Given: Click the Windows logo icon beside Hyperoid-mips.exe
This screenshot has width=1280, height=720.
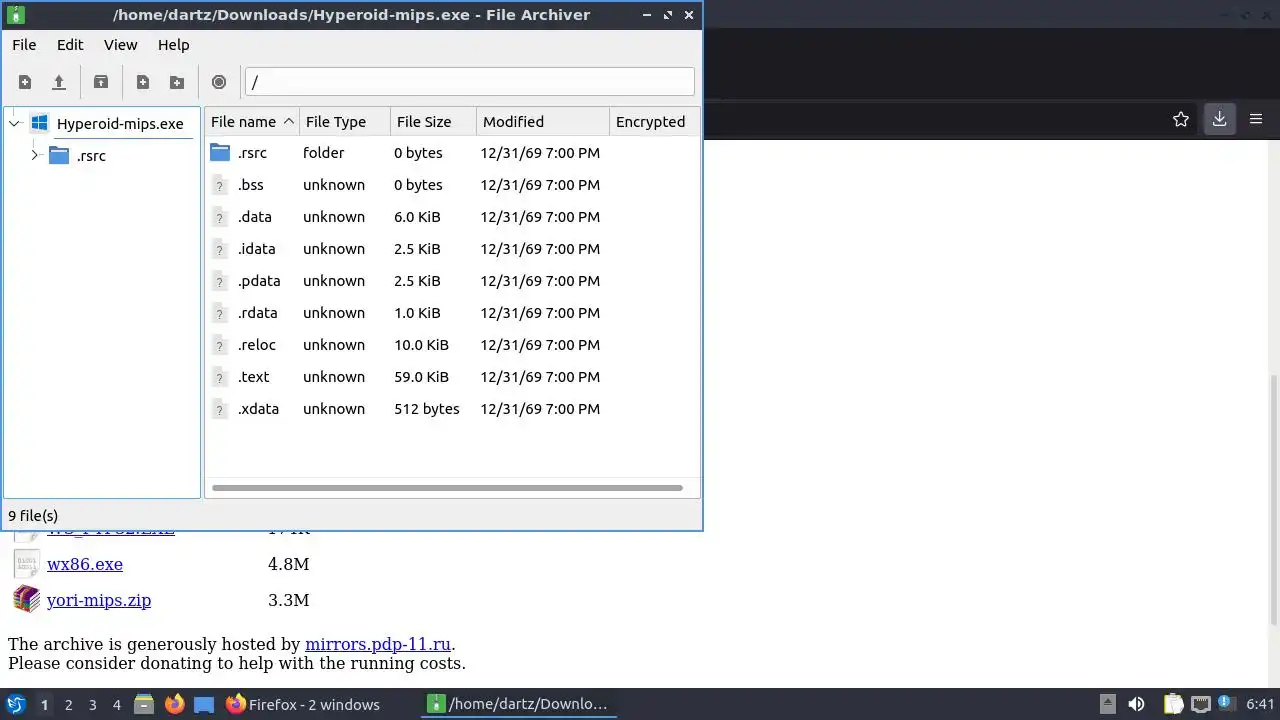Looking at the screenshot, I should pyautogui.click(x=39, y=123).
